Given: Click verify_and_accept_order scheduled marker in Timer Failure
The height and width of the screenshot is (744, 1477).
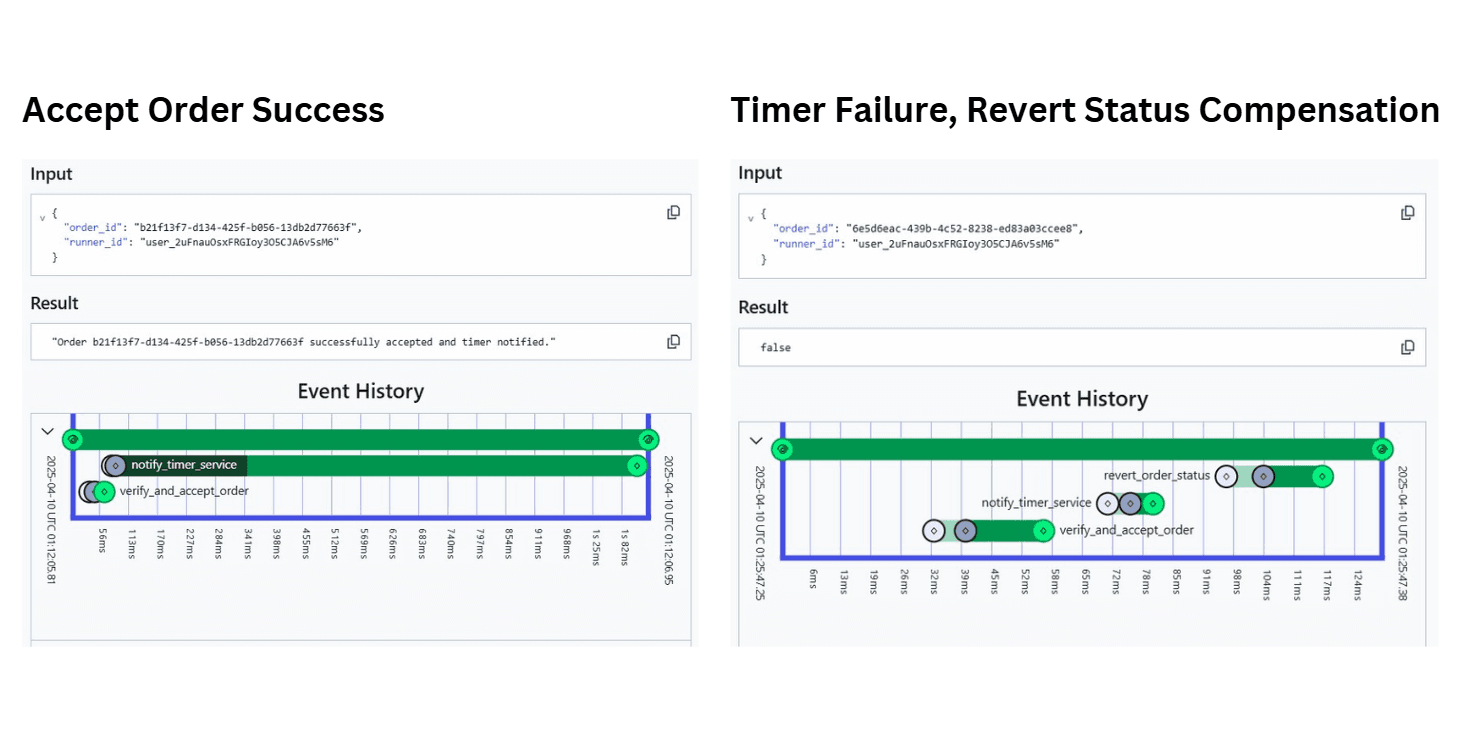Looking at the screenshot, I should point(933,530).
